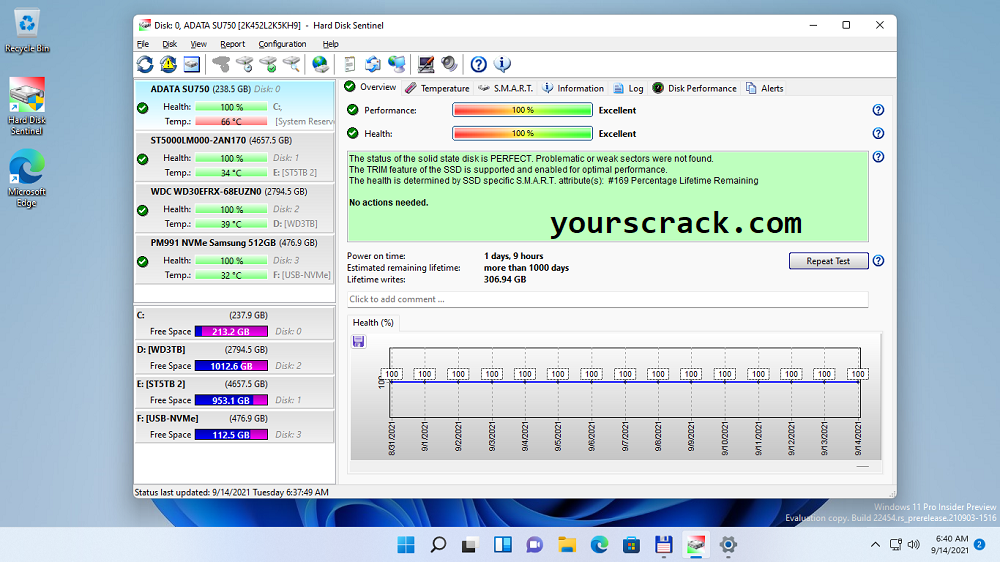
Task: Select the PM991 NVMe Samsung 512GB disk
Action: coord(235,259)
